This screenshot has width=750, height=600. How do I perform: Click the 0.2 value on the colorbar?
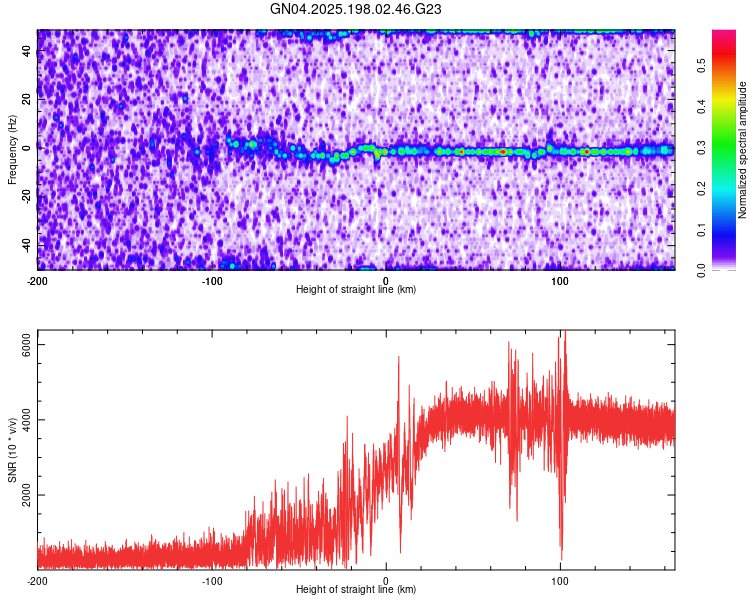tap(702, 189)
